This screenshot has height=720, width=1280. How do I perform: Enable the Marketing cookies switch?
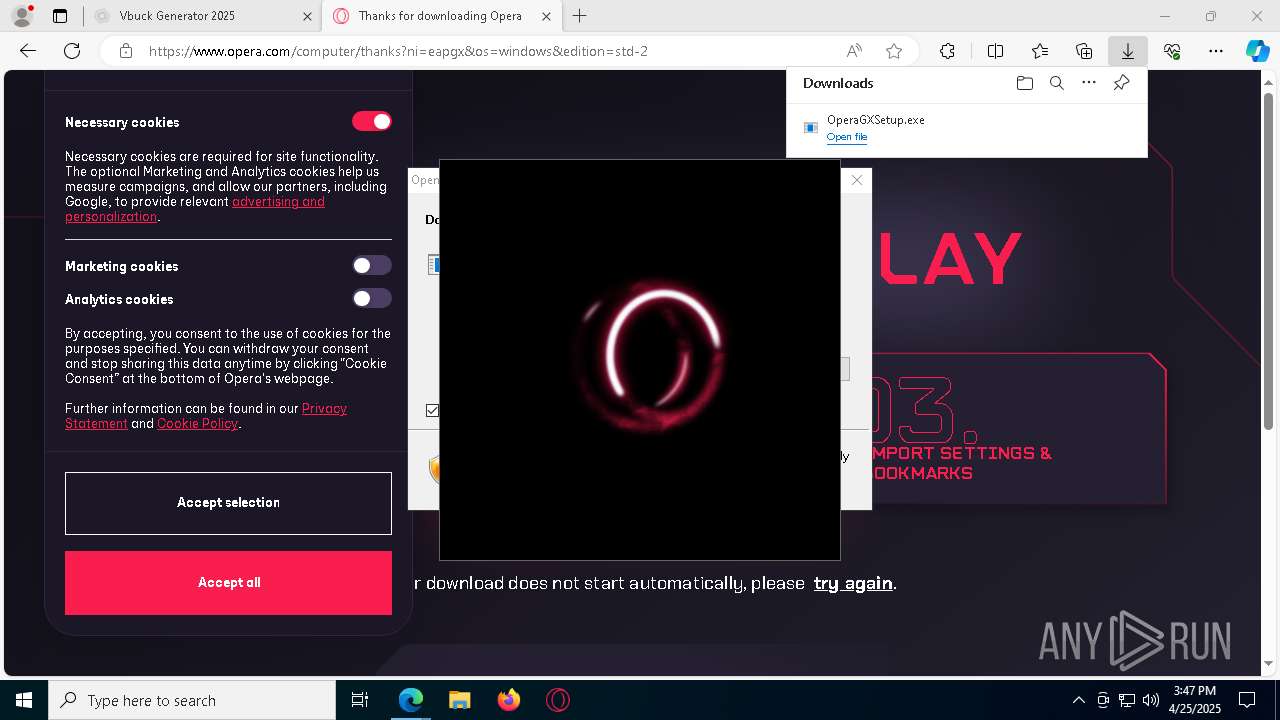(371, 265)
